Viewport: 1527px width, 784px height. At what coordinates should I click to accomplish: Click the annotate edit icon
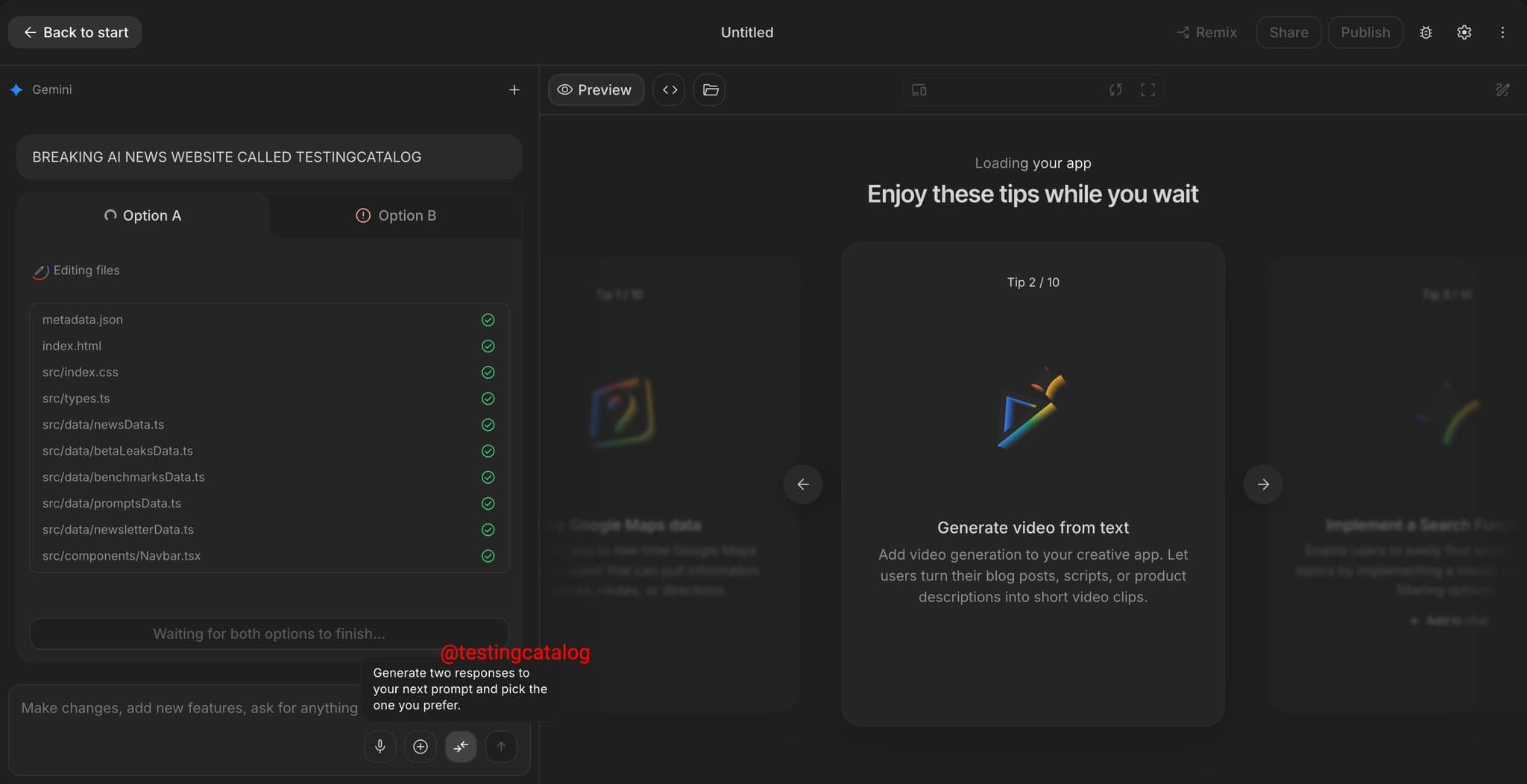coord(1502,89)
